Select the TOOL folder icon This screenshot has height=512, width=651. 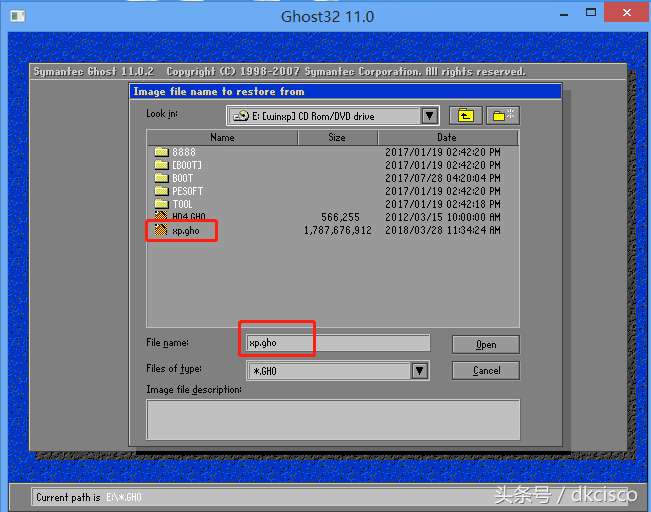(x=162, y=203)
